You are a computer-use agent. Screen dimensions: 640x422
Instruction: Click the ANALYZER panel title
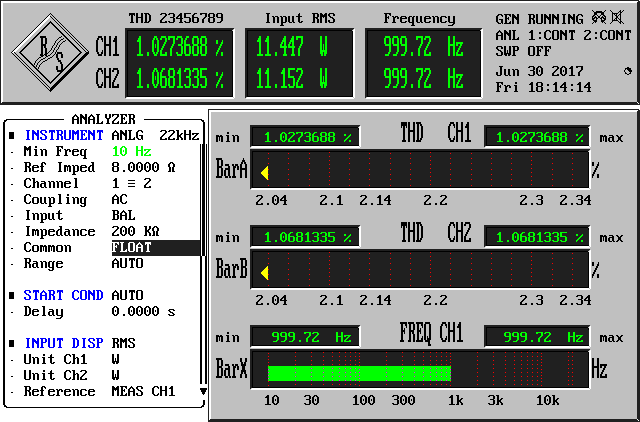pos(103,119)
